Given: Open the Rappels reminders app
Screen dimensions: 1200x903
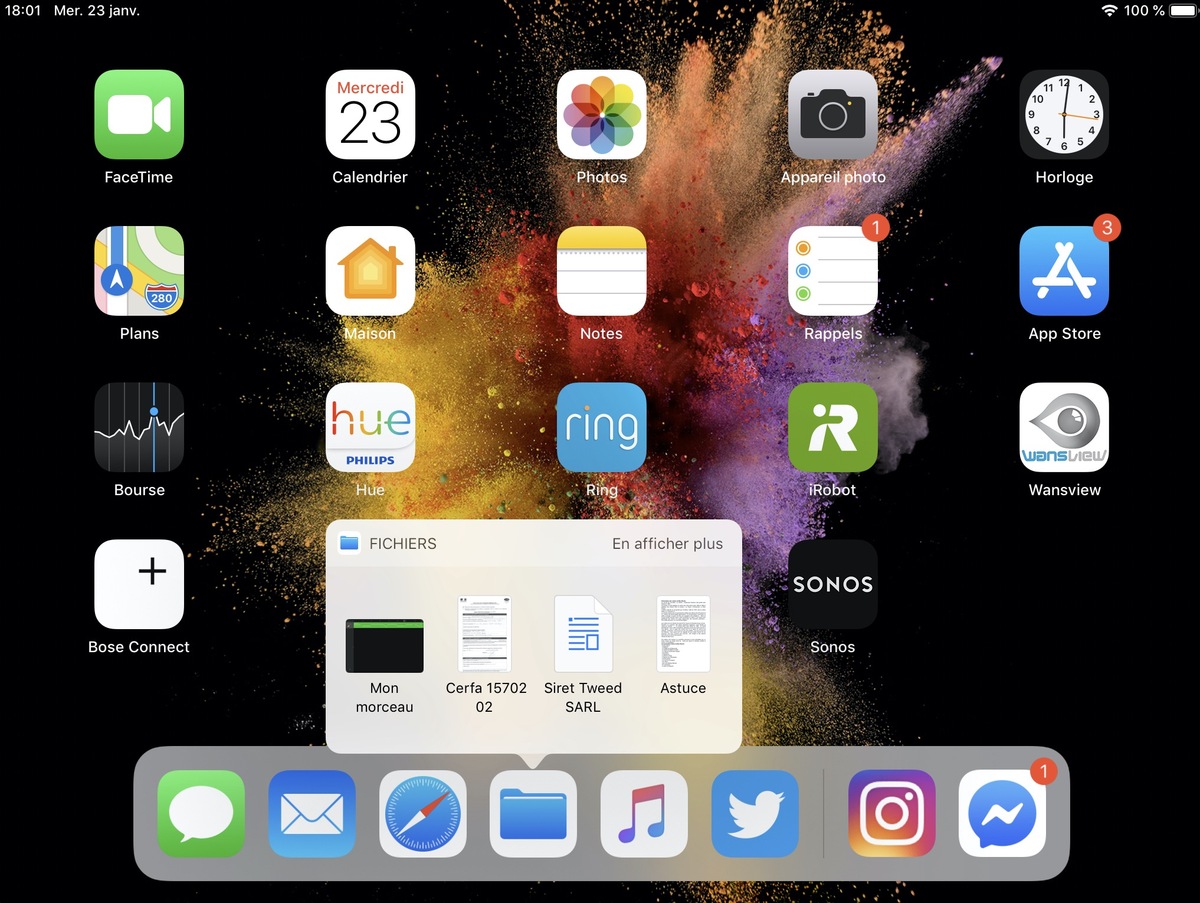Looking at the screenshot, I should pos(833,271).
